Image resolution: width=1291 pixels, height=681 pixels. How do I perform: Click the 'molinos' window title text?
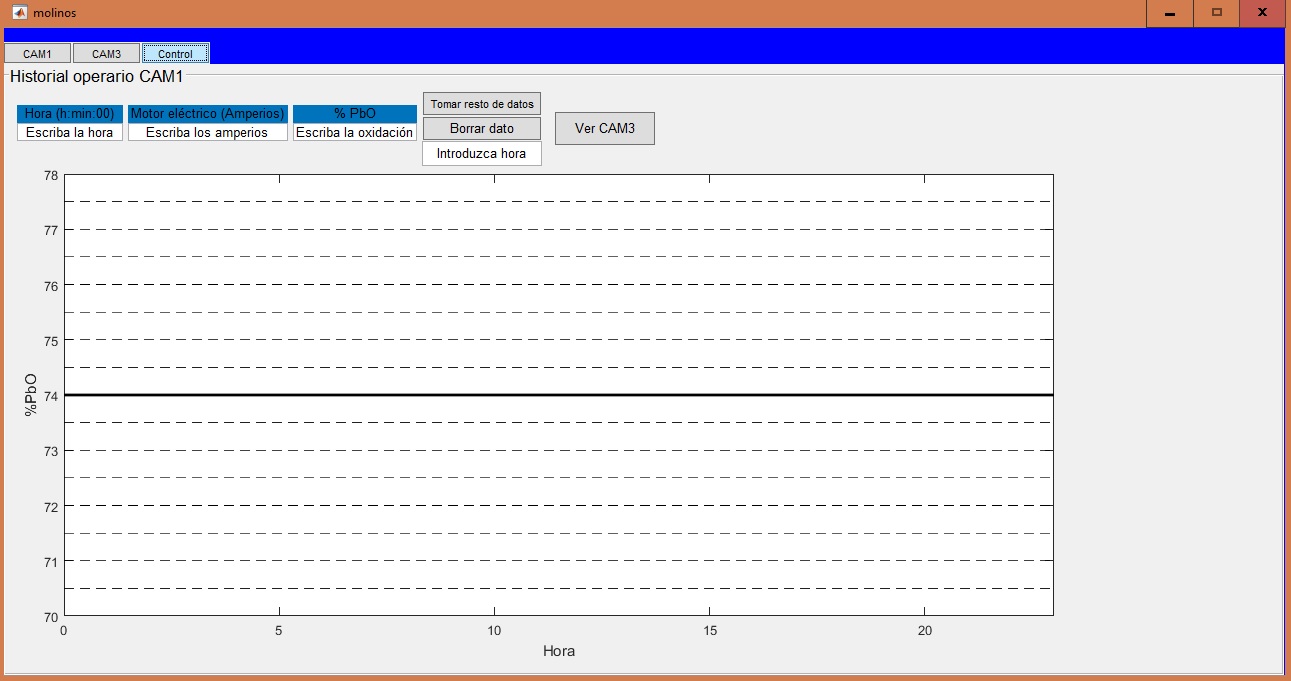coord(54,13)
